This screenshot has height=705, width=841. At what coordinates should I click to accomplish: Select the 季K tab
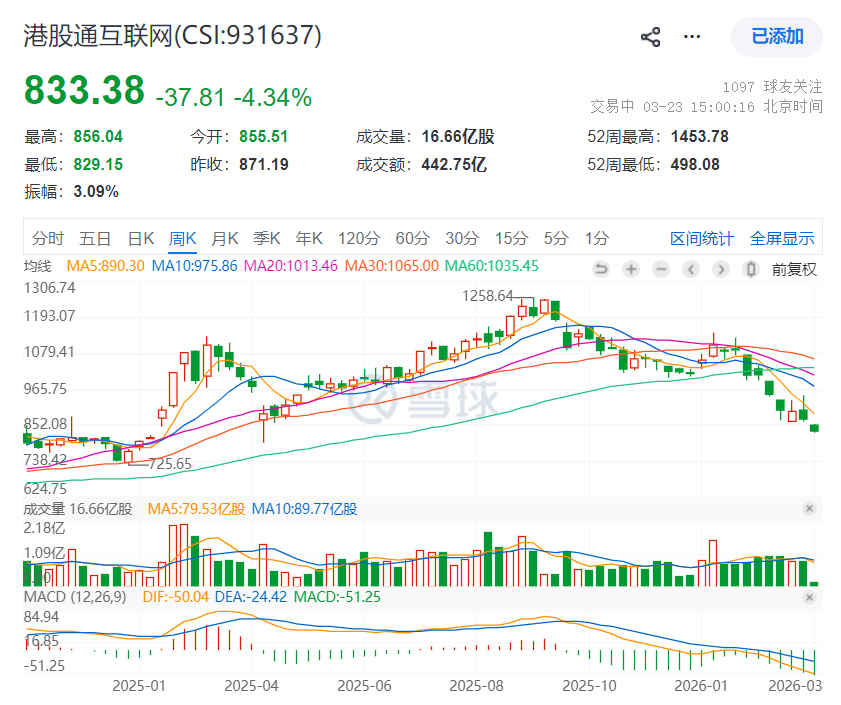pyautogui.click(x=267, y=238)
